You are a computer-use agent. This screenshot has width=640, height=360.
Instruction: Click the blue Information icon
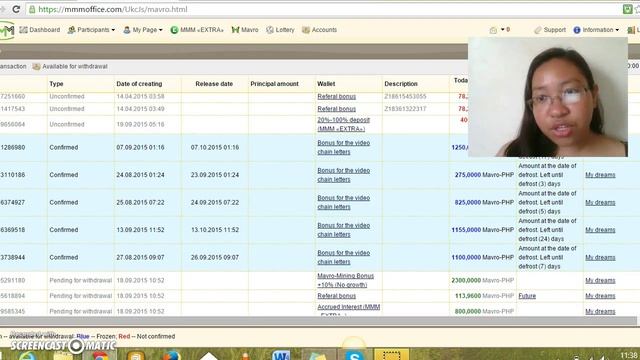[x=577, y=30]
